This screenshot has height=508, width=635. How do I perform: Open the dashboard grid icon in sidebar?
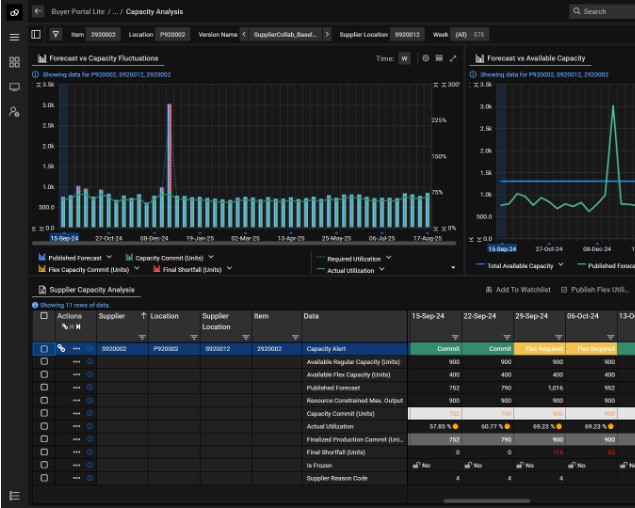click(14, 62)
